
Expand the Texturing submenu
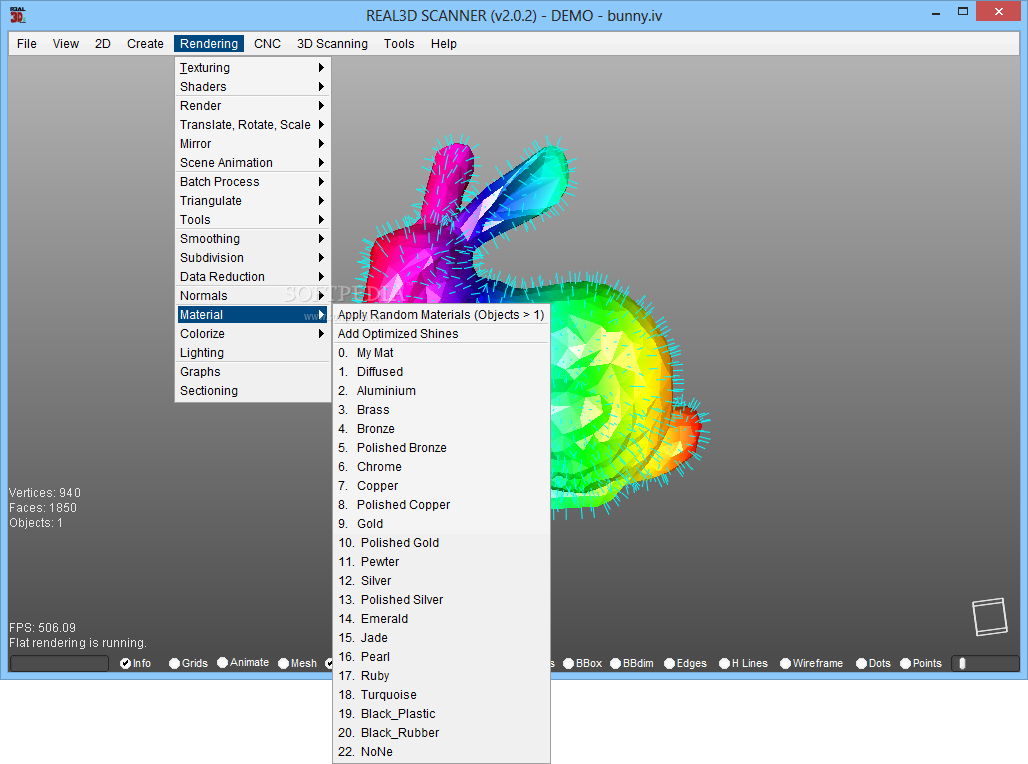(252, 68)
